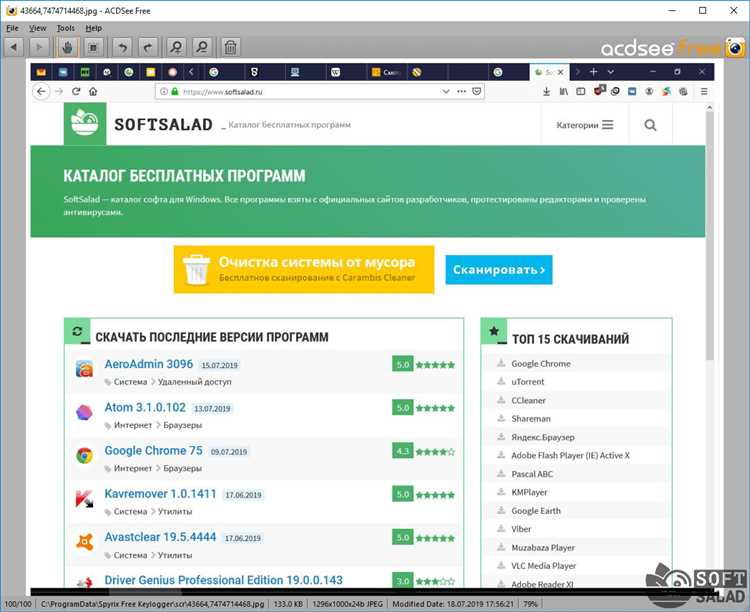The height and width of the screenshot is (612, 750).
Task: Open the Tools menu
Action: tap(66, 28)
